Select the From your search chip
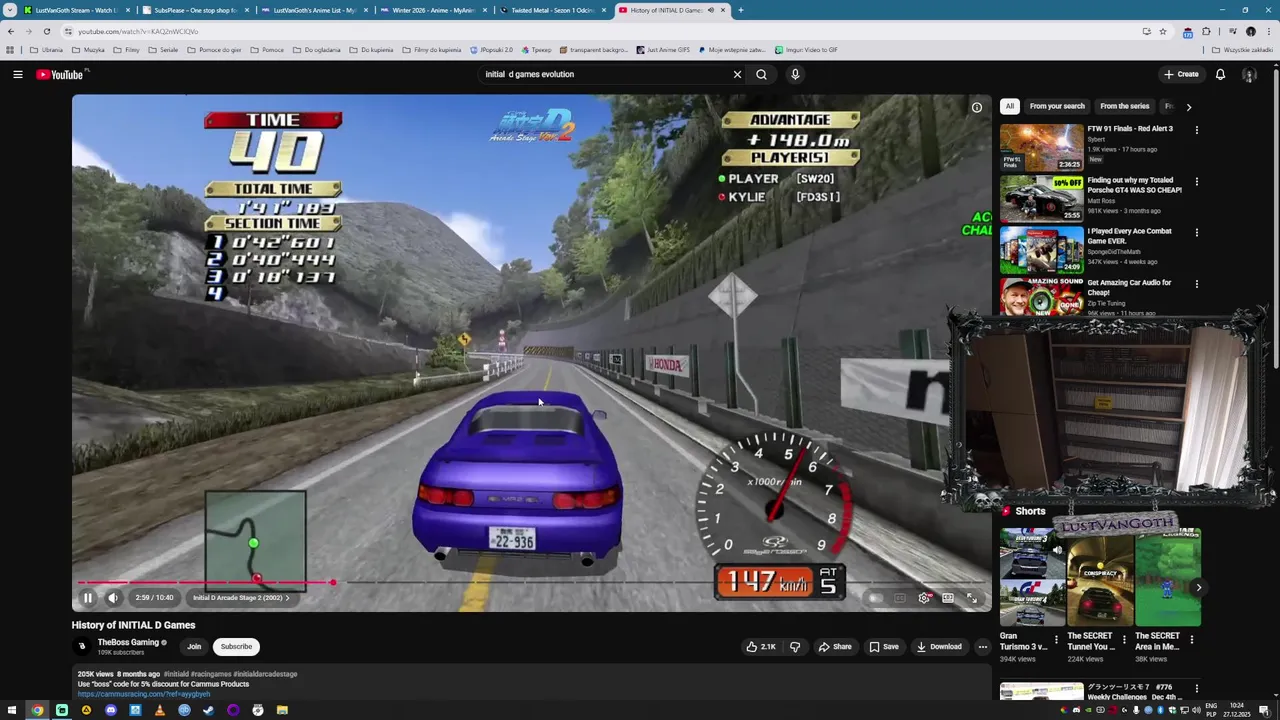1280x720 pixels. pos(1057,106)
